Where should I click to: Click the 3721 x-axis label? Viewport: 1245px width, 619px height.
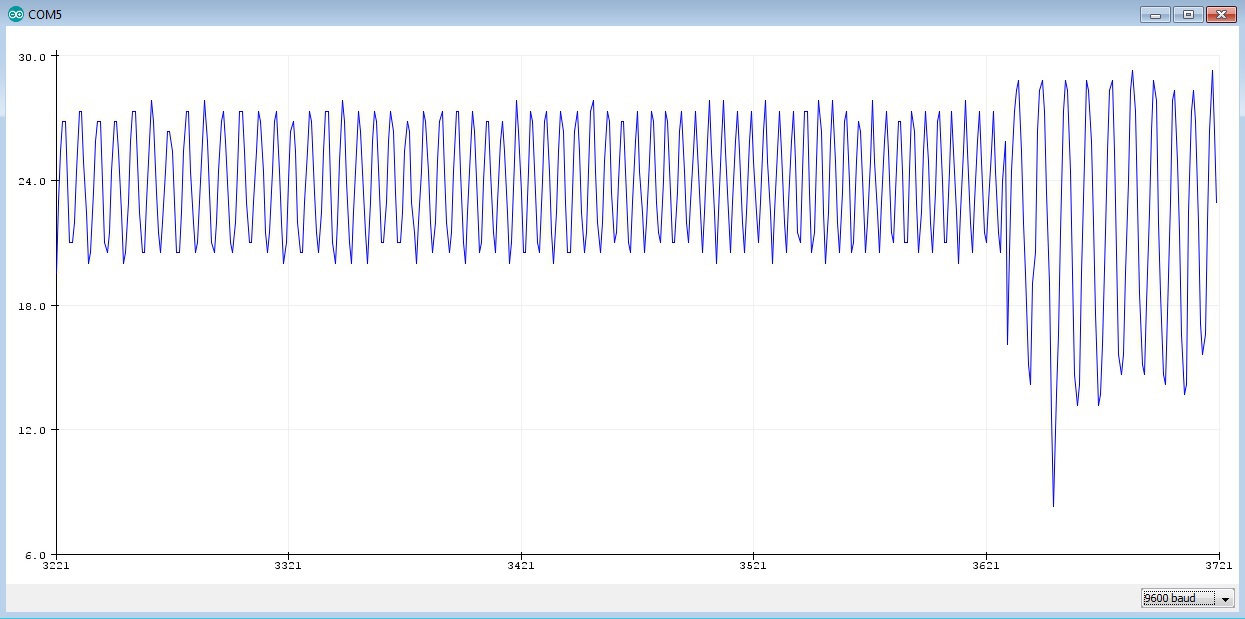(1218, 566)
